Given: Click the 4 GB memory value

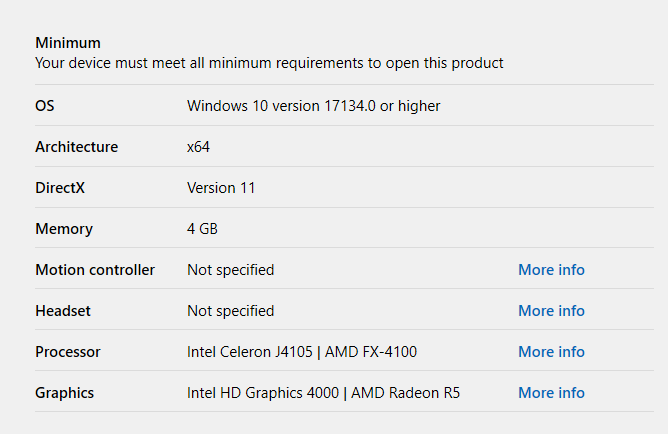Looking at the screenshot, I should point(202,229).
